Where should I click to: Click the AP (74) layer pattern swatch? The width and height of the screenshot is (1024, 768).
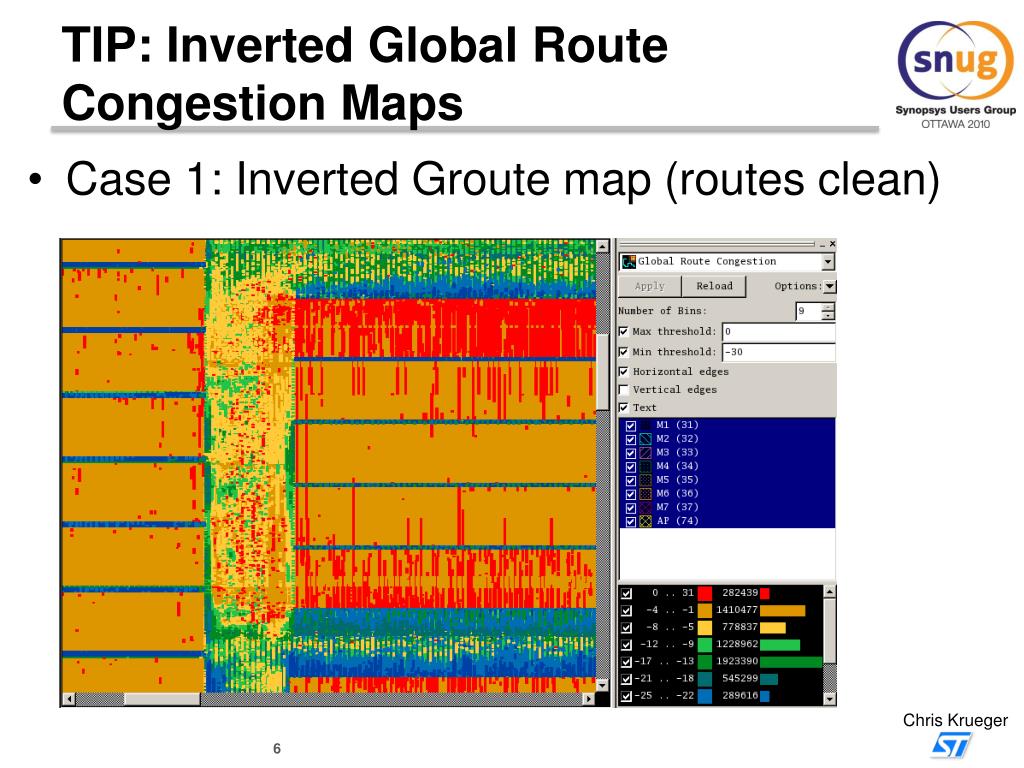pos(645,521)
